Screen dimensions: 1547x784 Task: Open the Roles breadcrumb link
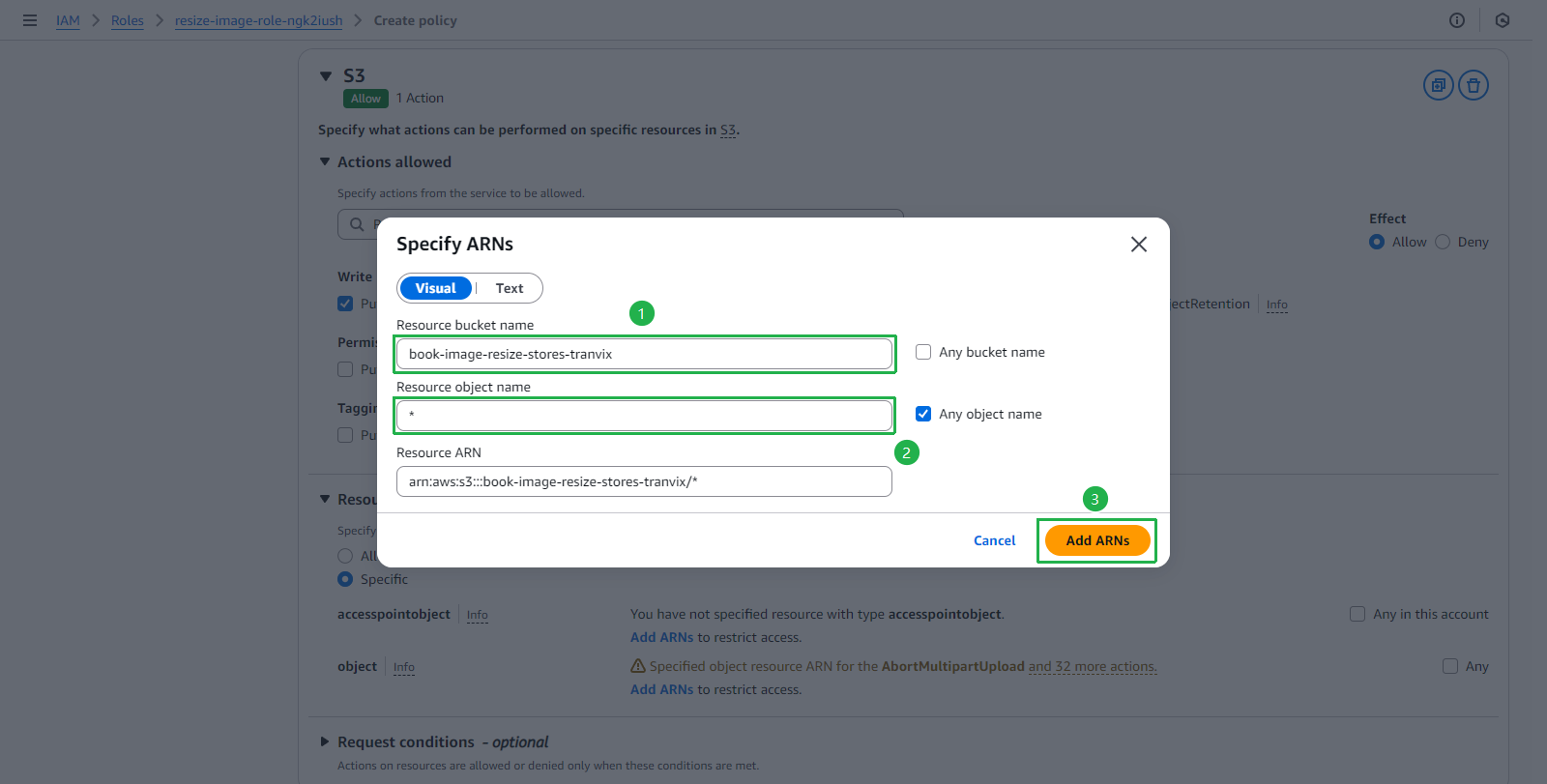[x=127, y=20]
